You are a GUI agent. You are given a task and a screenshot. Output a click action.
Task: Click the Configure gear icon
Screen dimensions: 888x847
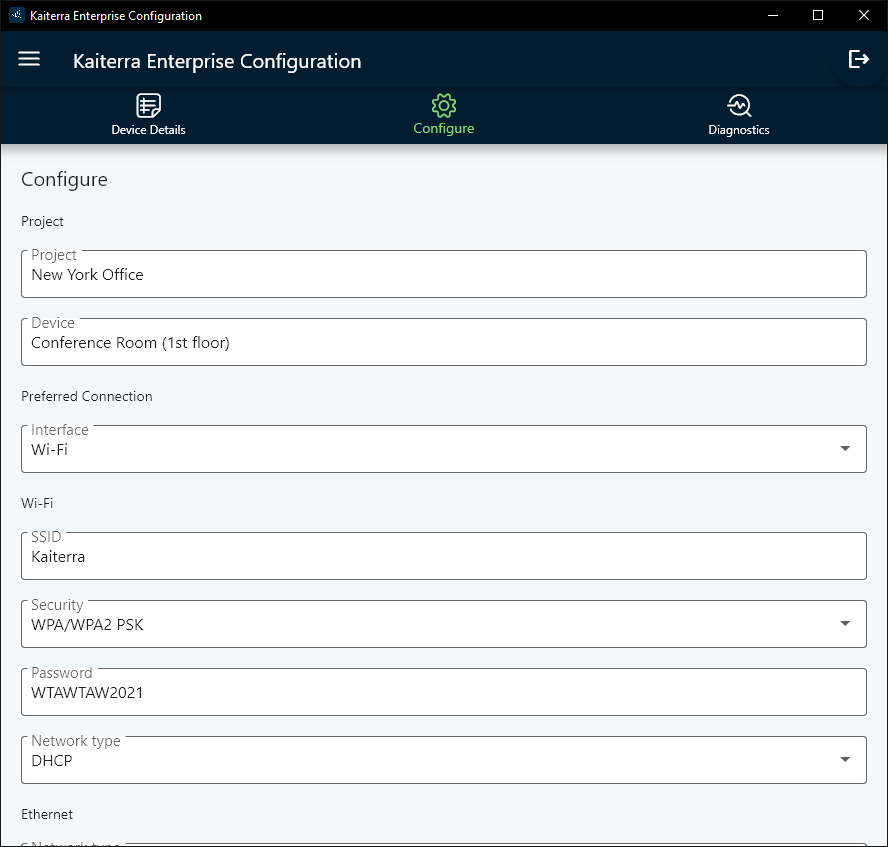tap(443, 105)
